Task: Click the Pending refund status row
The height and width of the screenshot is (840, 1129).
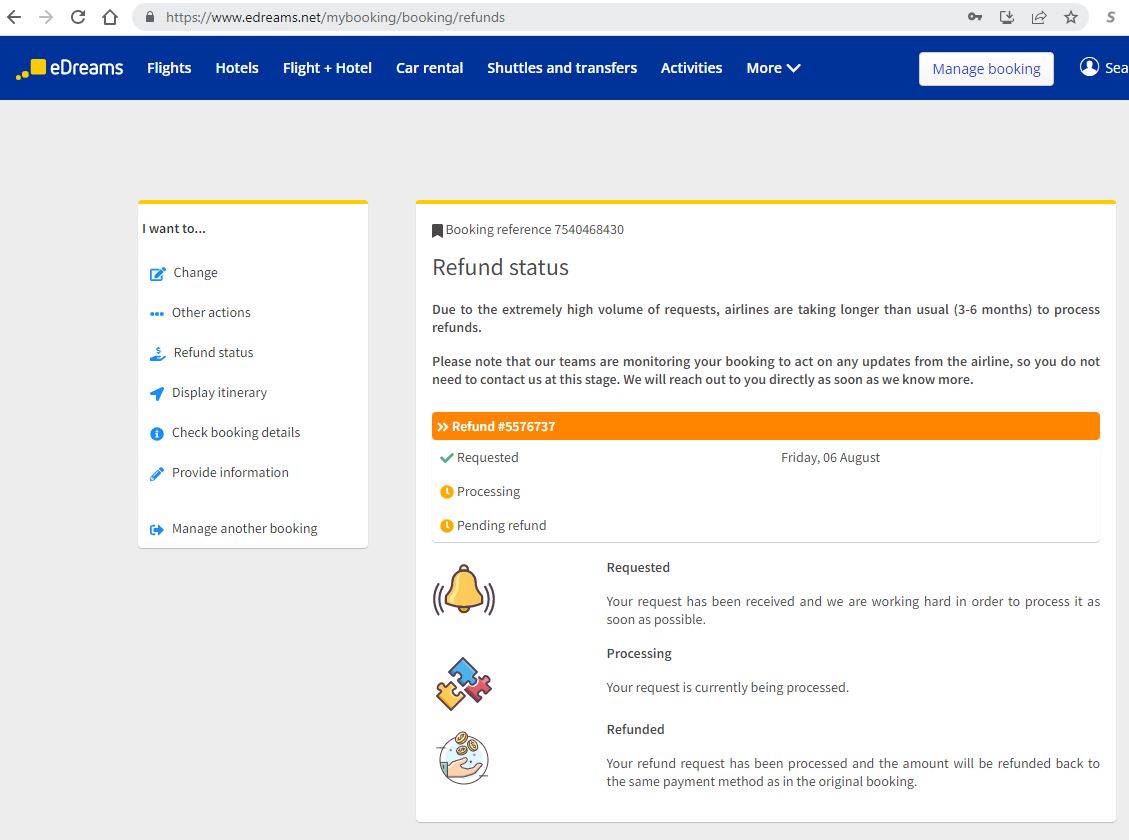Action: [765, 525]
